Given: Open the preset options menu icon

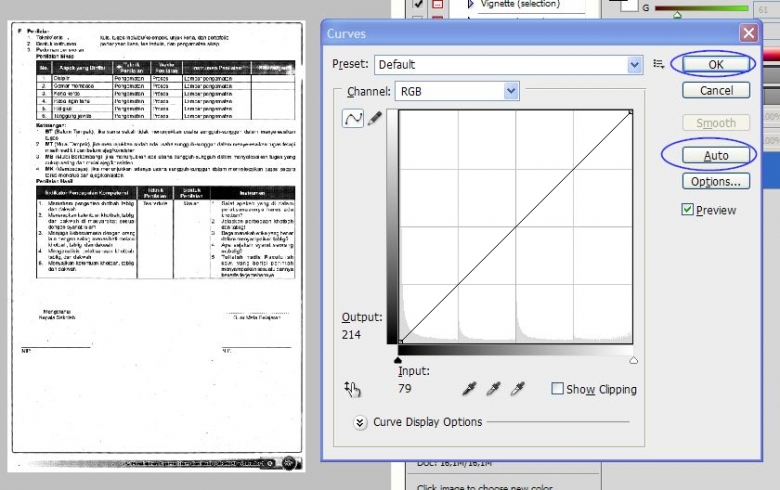Looking at the screenshot, I should 658,64.
